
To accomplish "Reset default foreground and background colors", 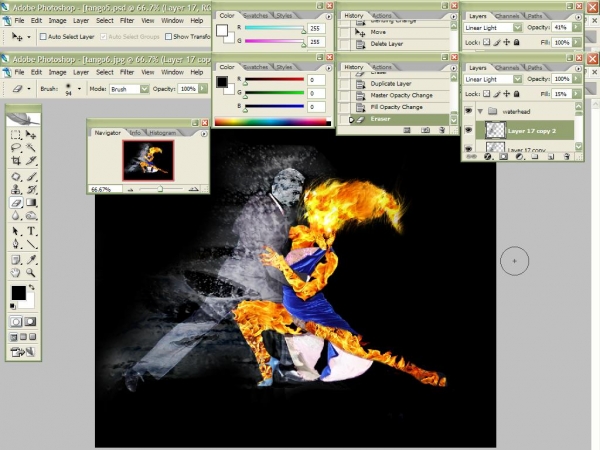I will click(13, 306).
